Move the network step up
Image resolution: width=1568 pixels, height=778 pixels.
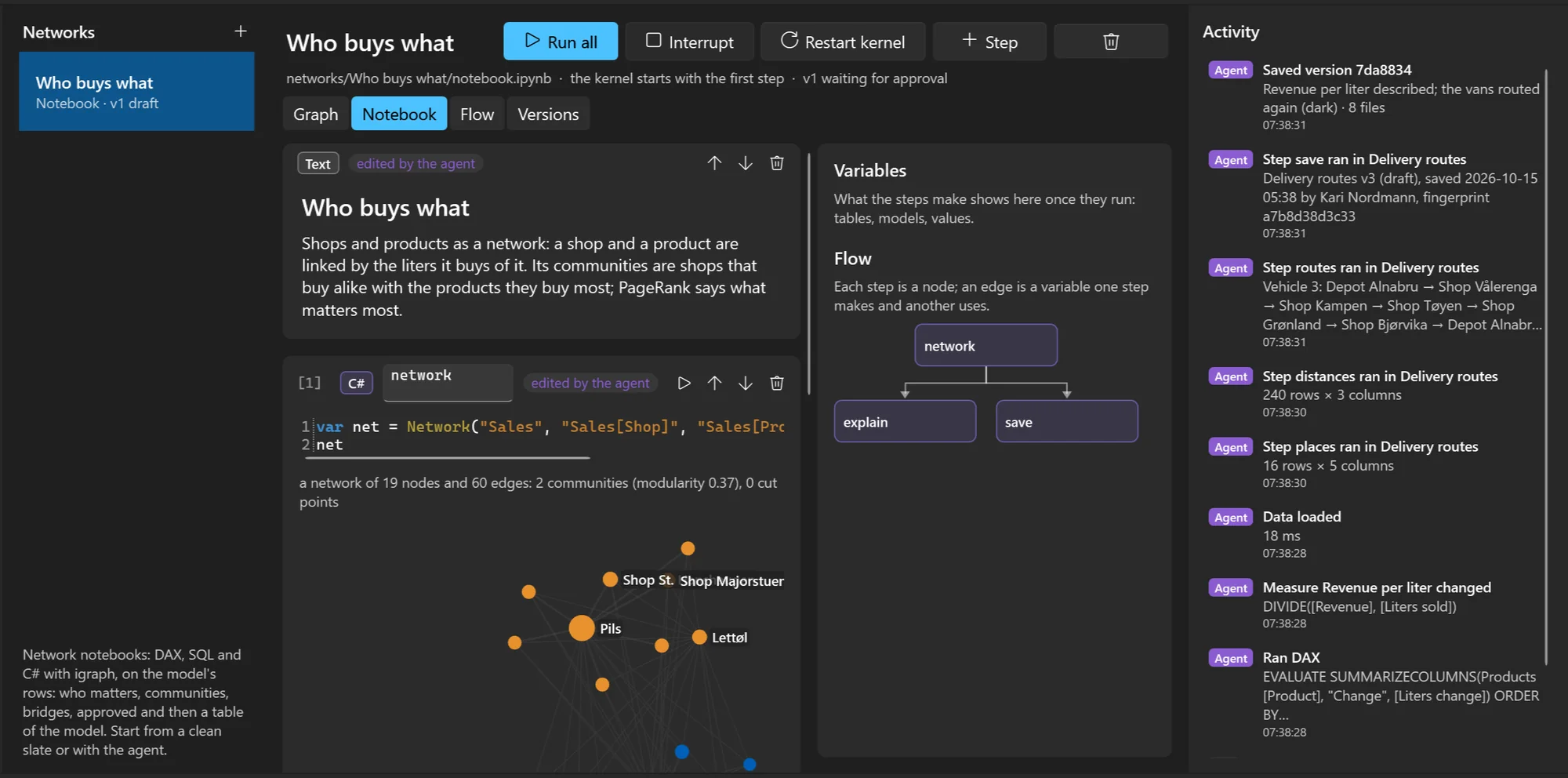[714, 383]
